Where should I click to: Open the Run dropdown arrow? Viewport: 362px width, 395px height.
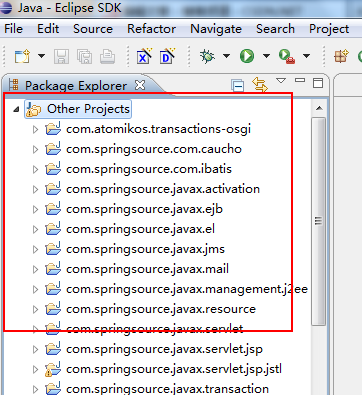click(x=266, y=56)
